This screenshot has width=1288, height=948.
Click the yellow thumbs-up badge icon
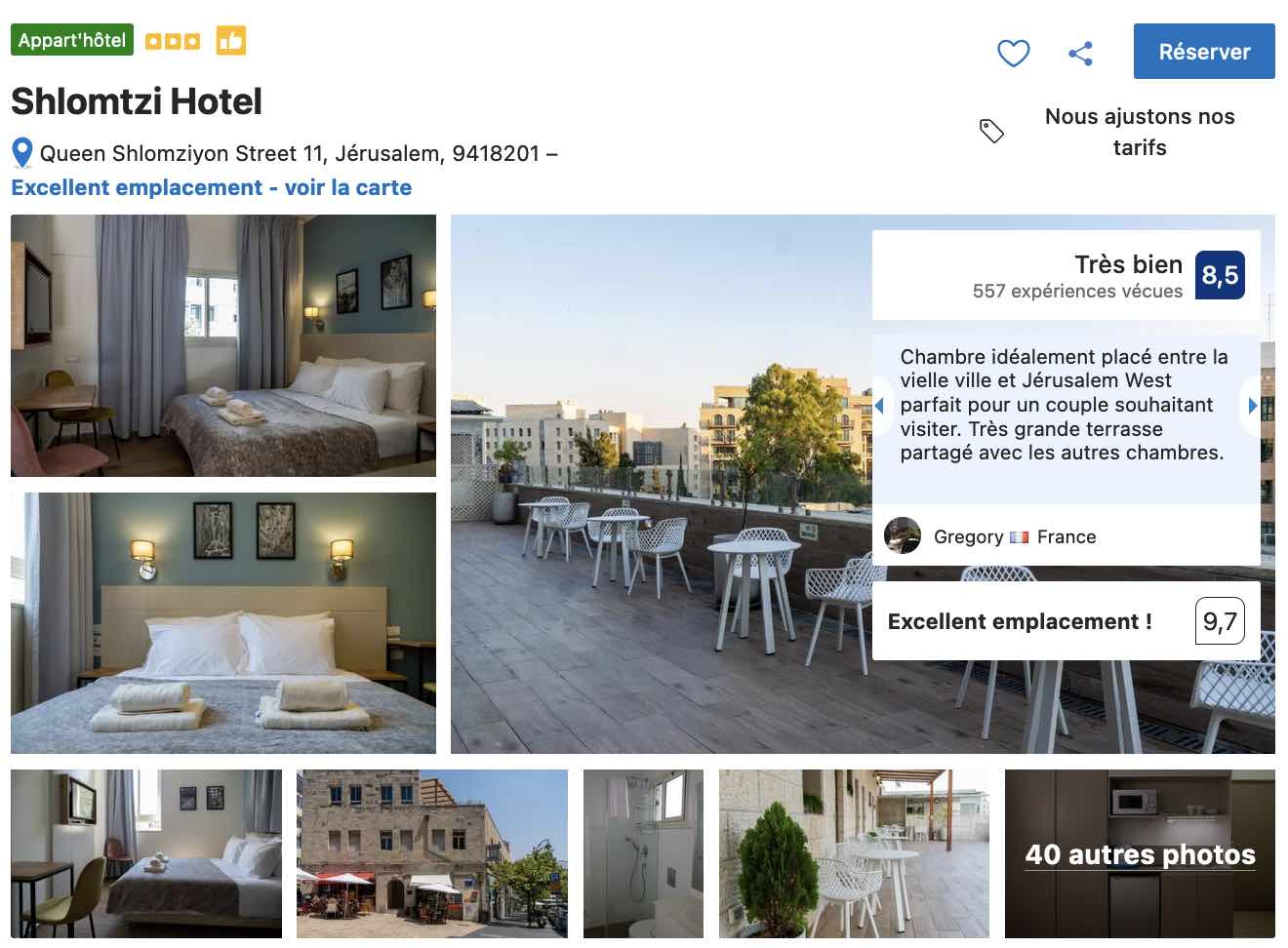(231, 41)
